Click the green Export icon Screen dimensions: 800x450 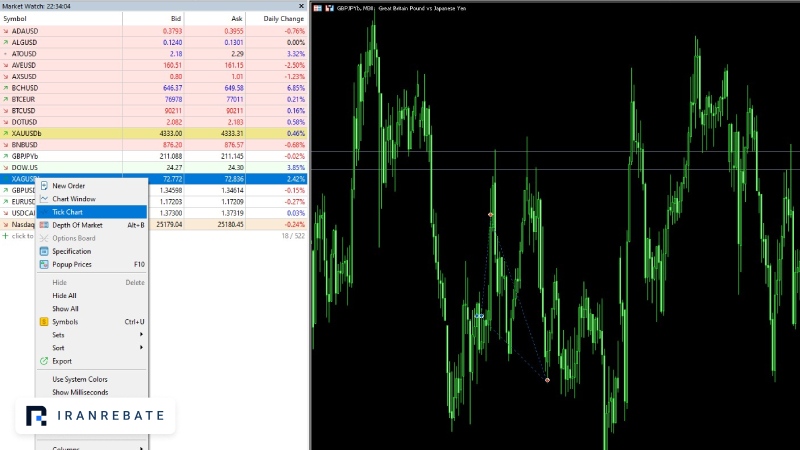tap(44, 361)
